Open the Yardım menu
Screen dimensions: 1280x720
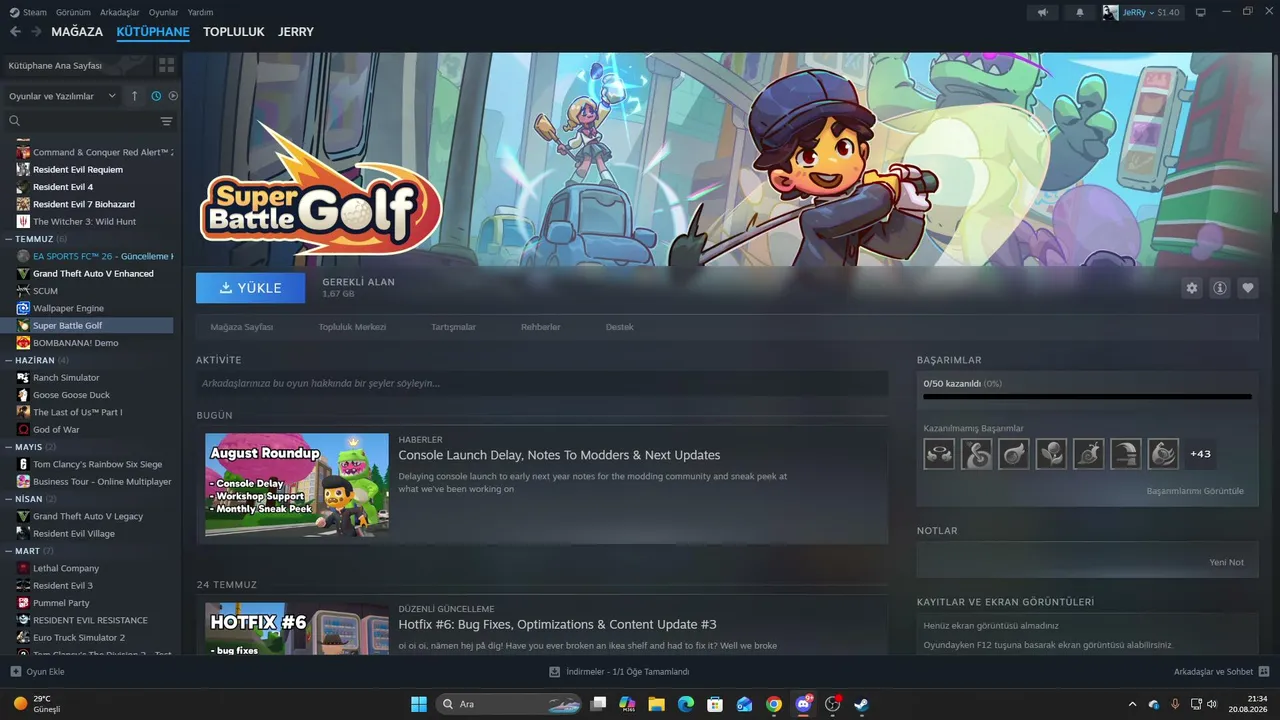click(200, 12)
